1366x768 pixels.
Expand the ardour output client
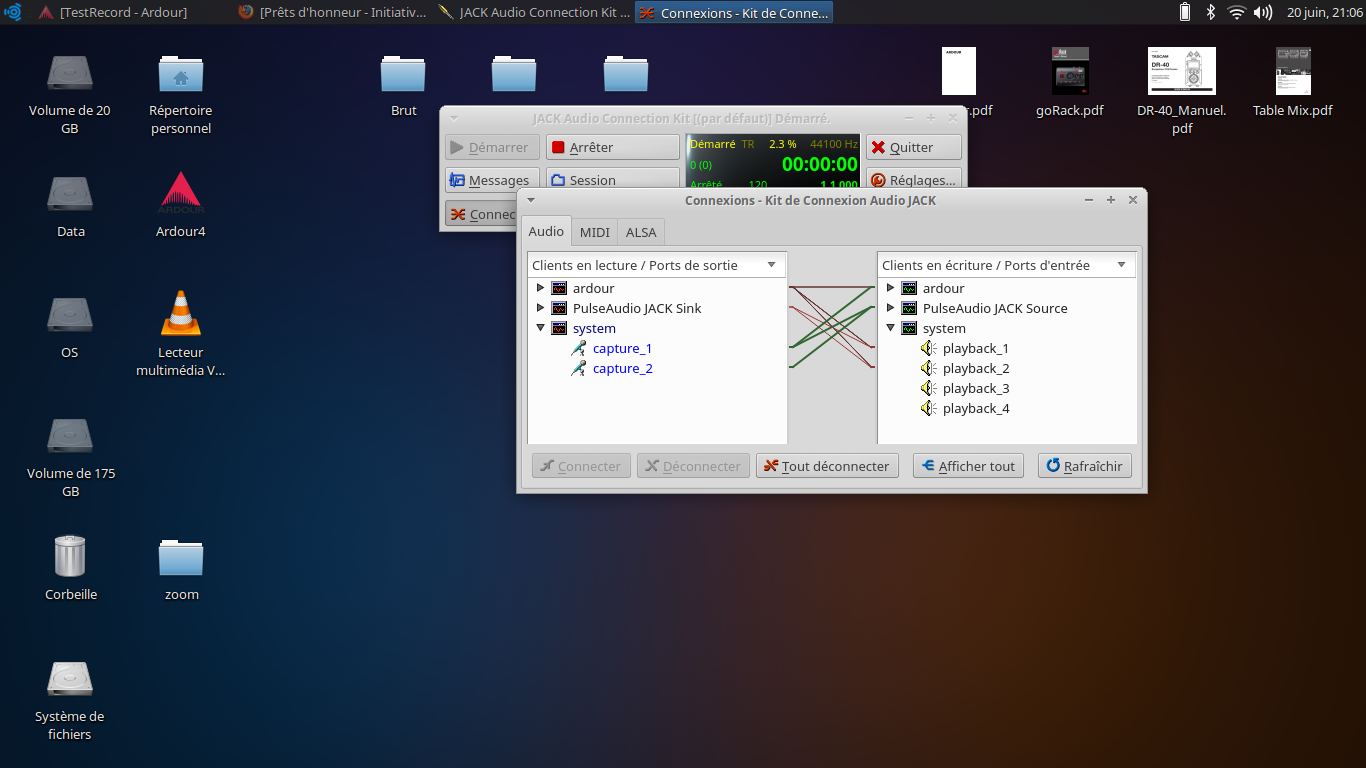point(541,288)
